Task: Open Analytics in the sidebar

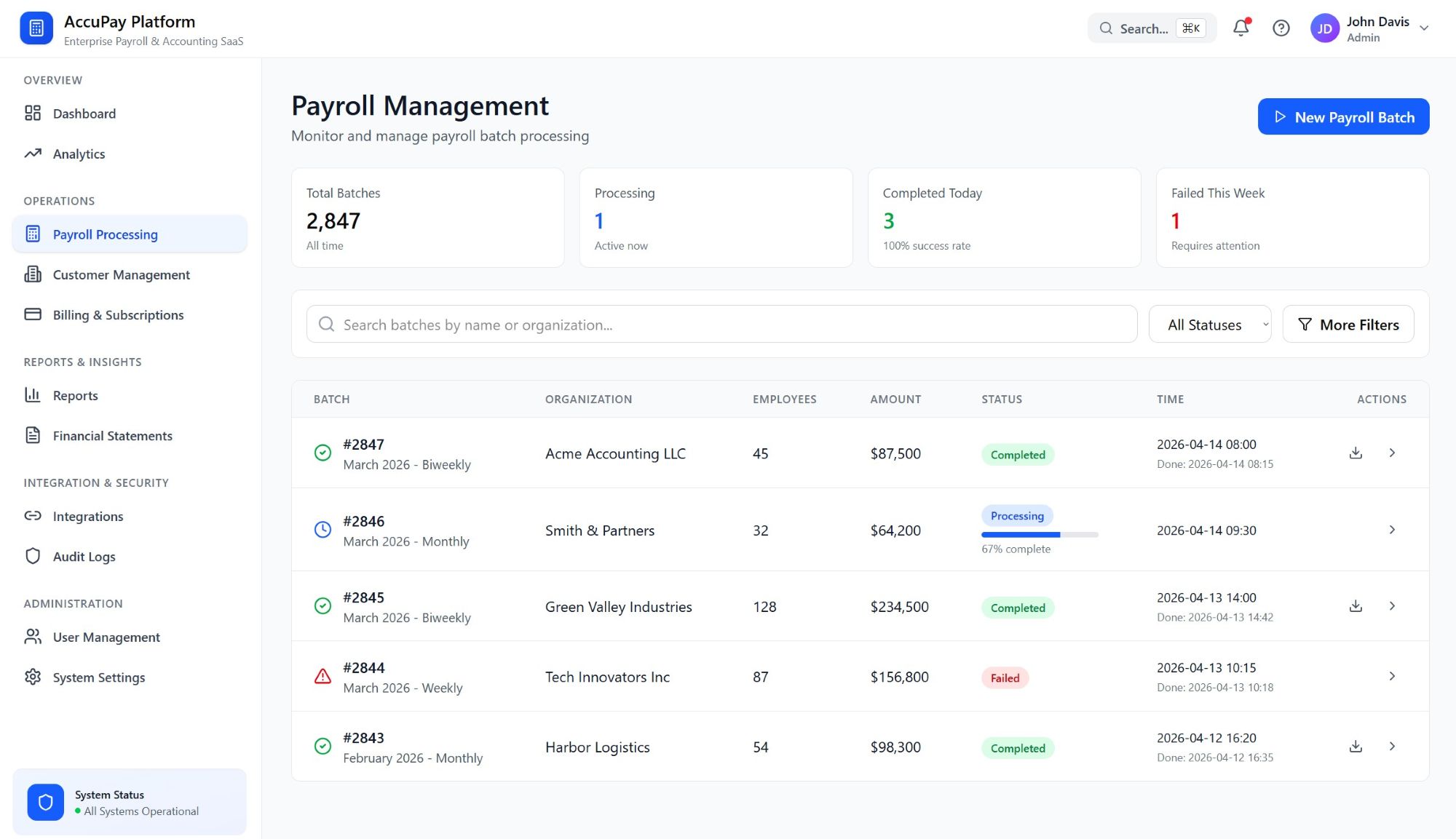Action: click(130, 154)
